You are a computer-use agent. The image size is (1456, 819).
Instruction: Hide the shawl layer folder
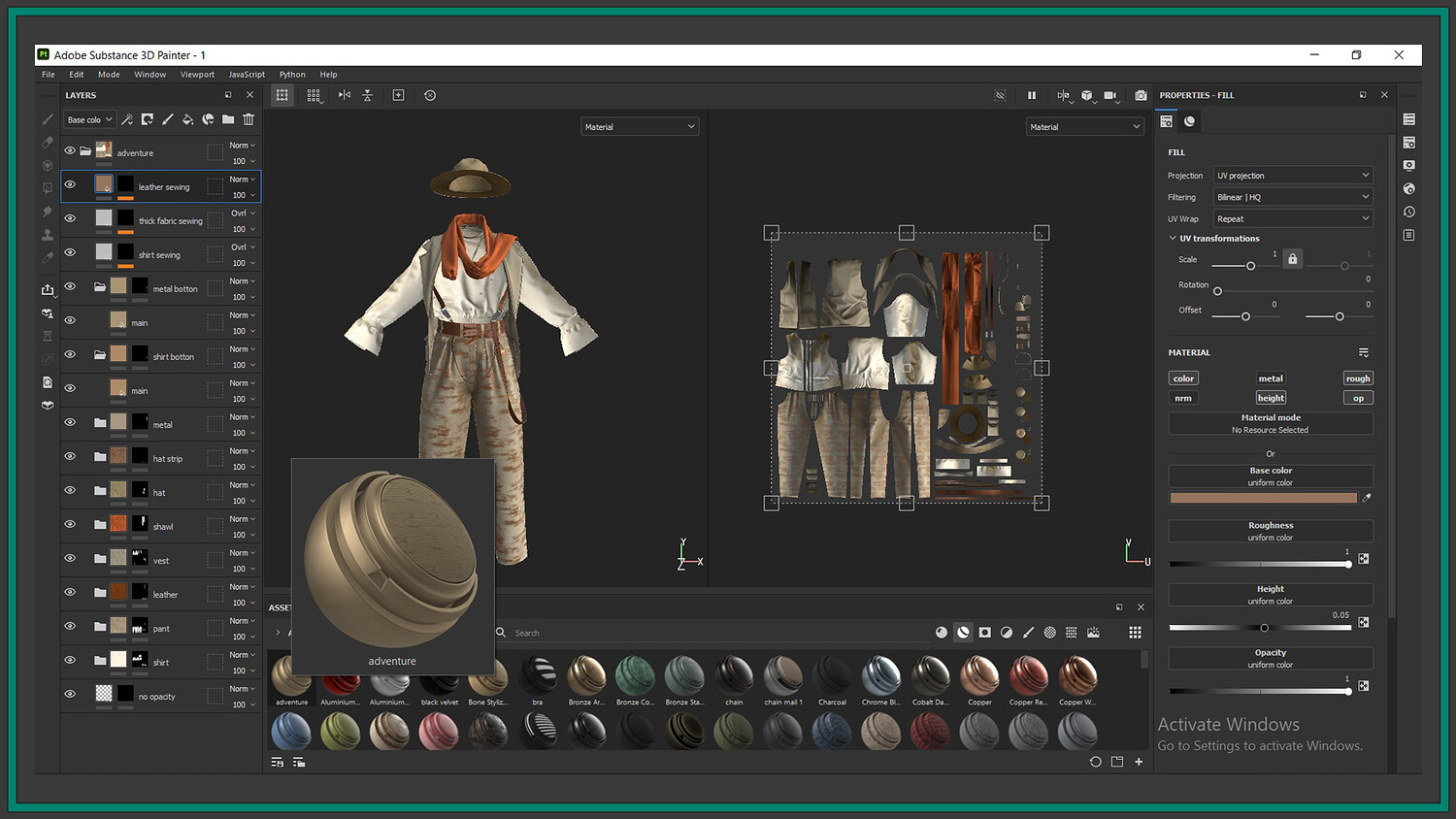[70, 524]
